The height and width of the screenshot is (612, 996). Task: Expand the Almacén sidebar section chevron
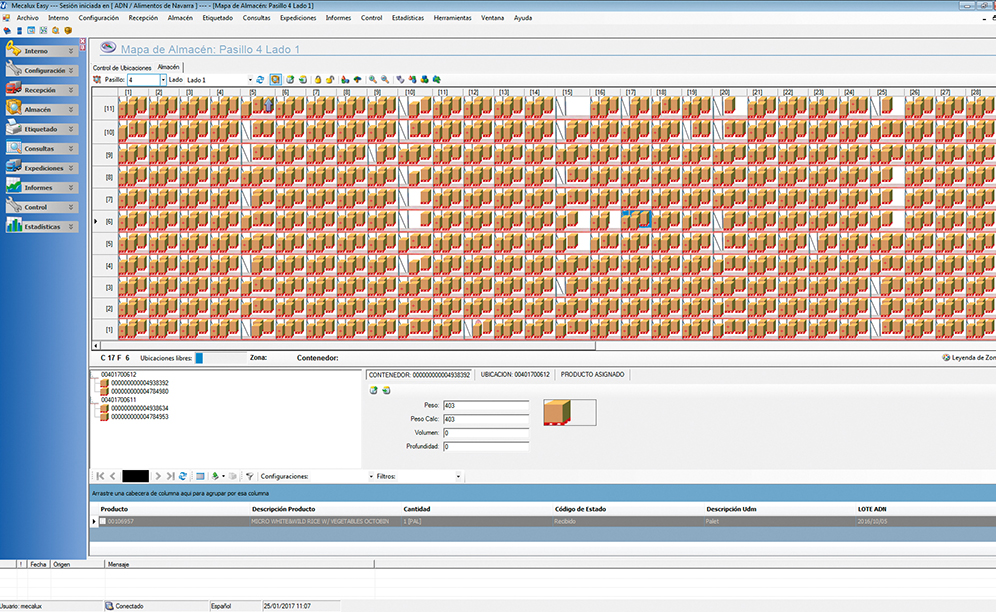click(70, 110)
